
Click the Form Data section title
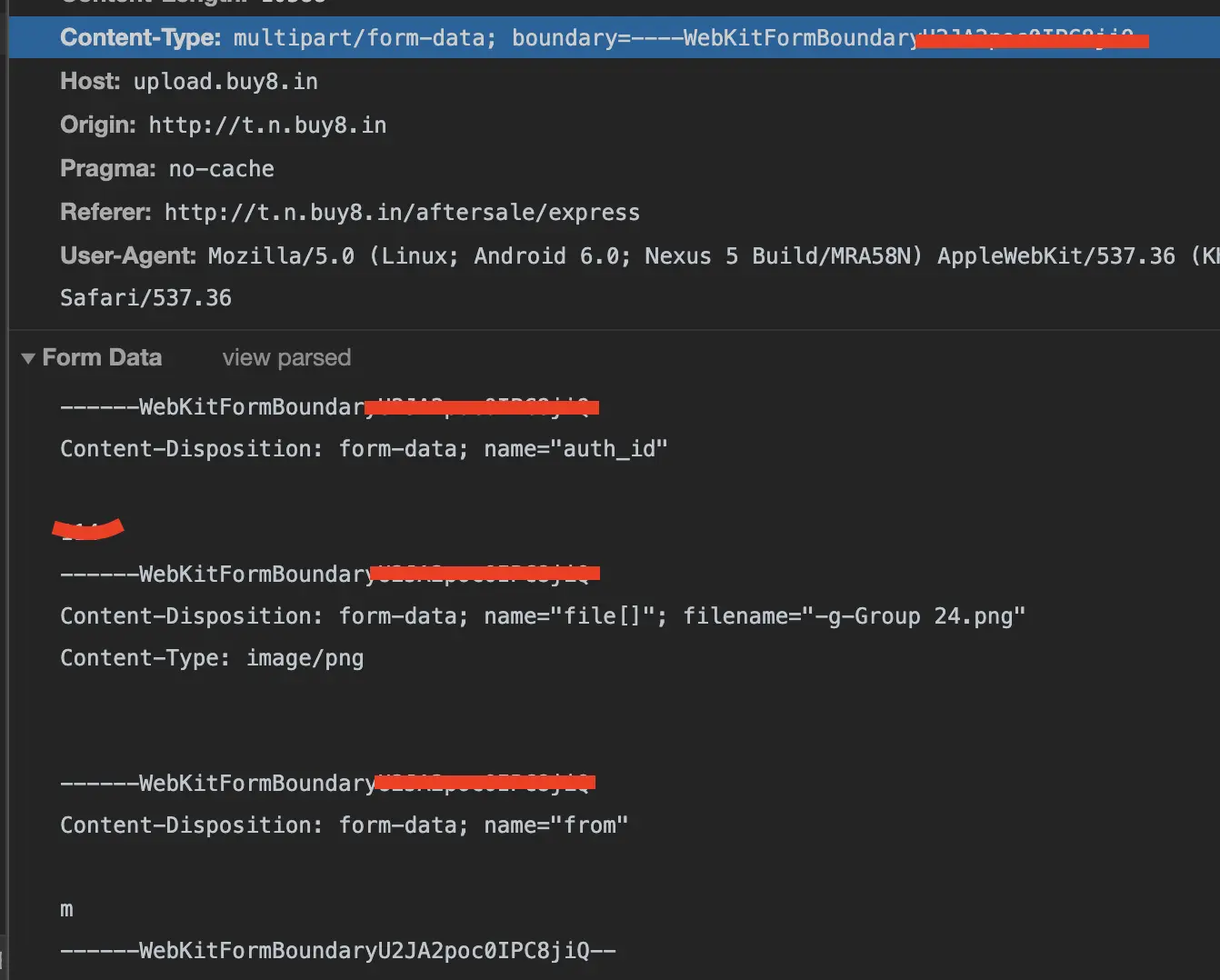click(x=102, y=357)
